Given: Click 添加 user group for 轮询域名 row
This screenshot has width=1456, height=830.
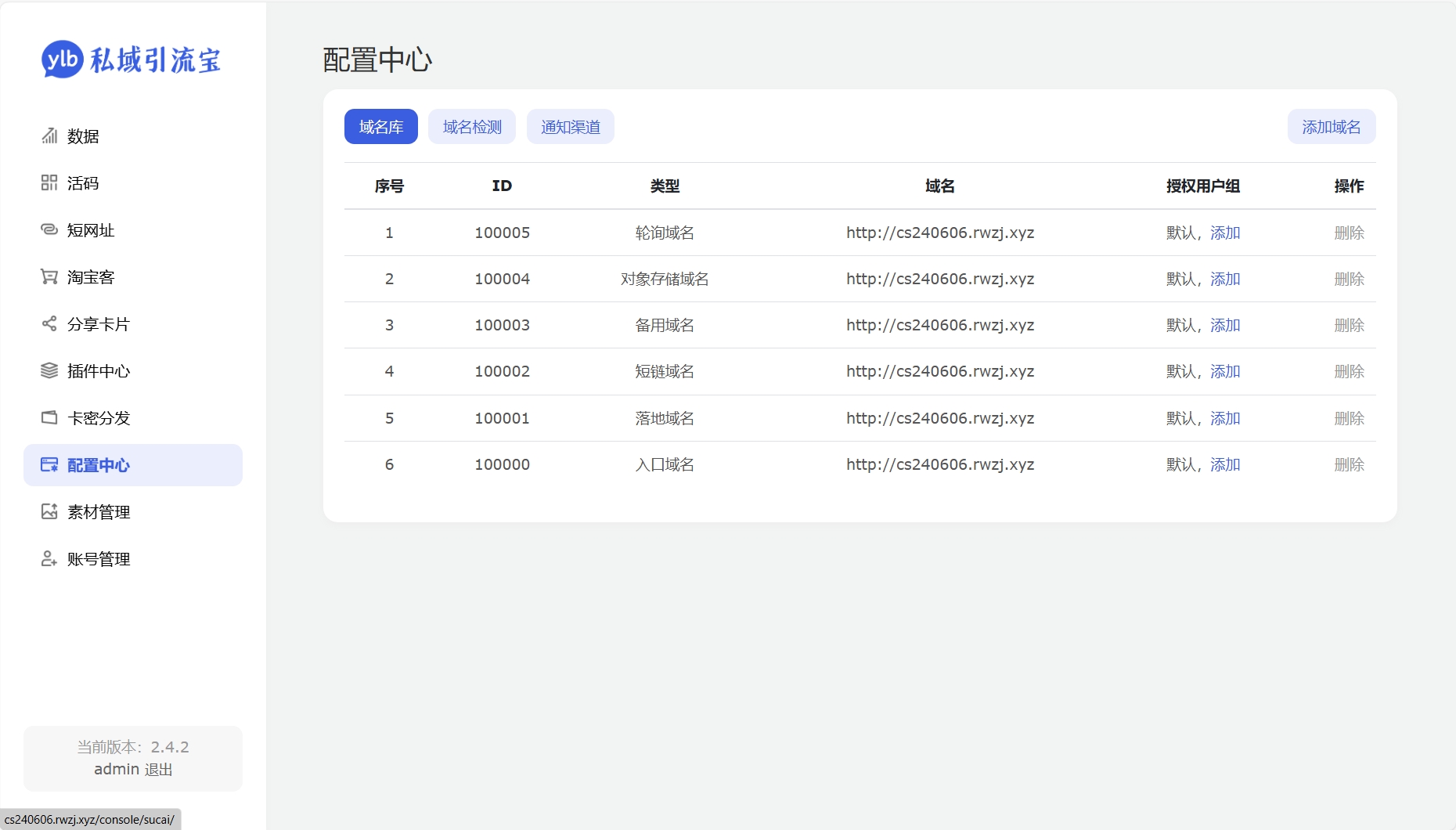Looking at the screenshot, I should [1225, 233].
